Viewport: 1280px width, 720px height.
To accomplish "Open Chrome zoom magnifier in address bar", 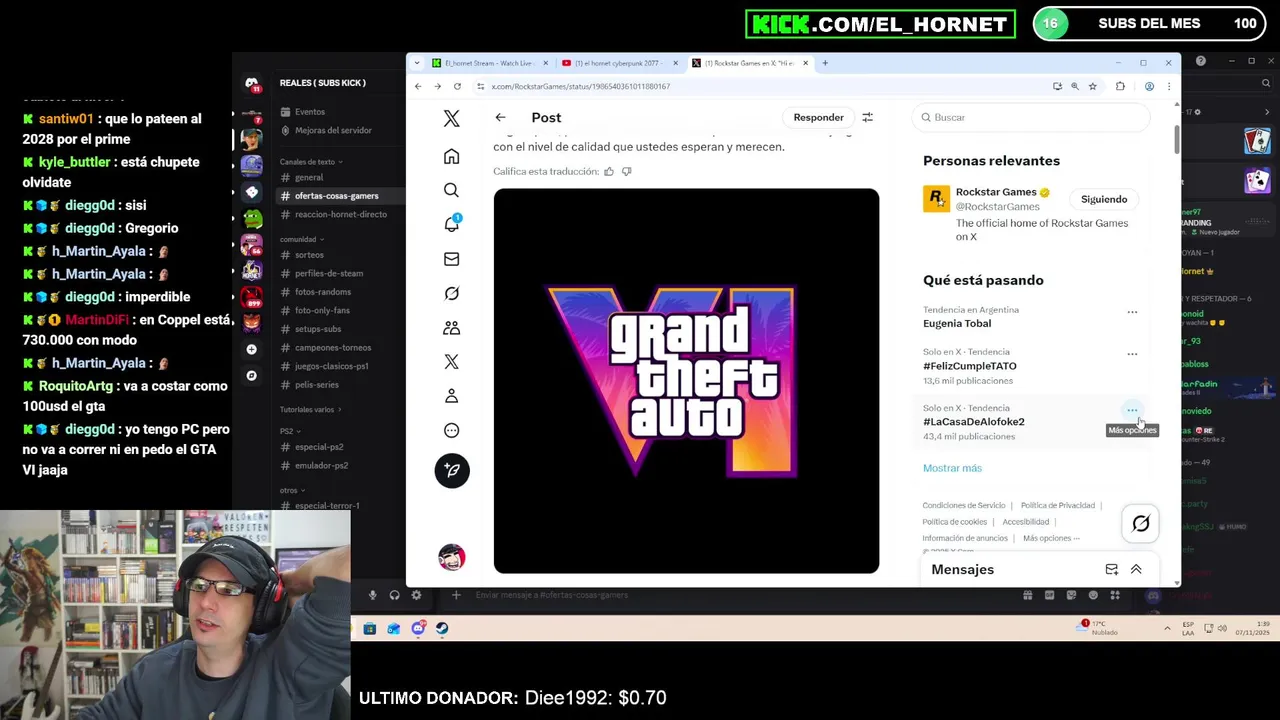I will [1075, 86].
